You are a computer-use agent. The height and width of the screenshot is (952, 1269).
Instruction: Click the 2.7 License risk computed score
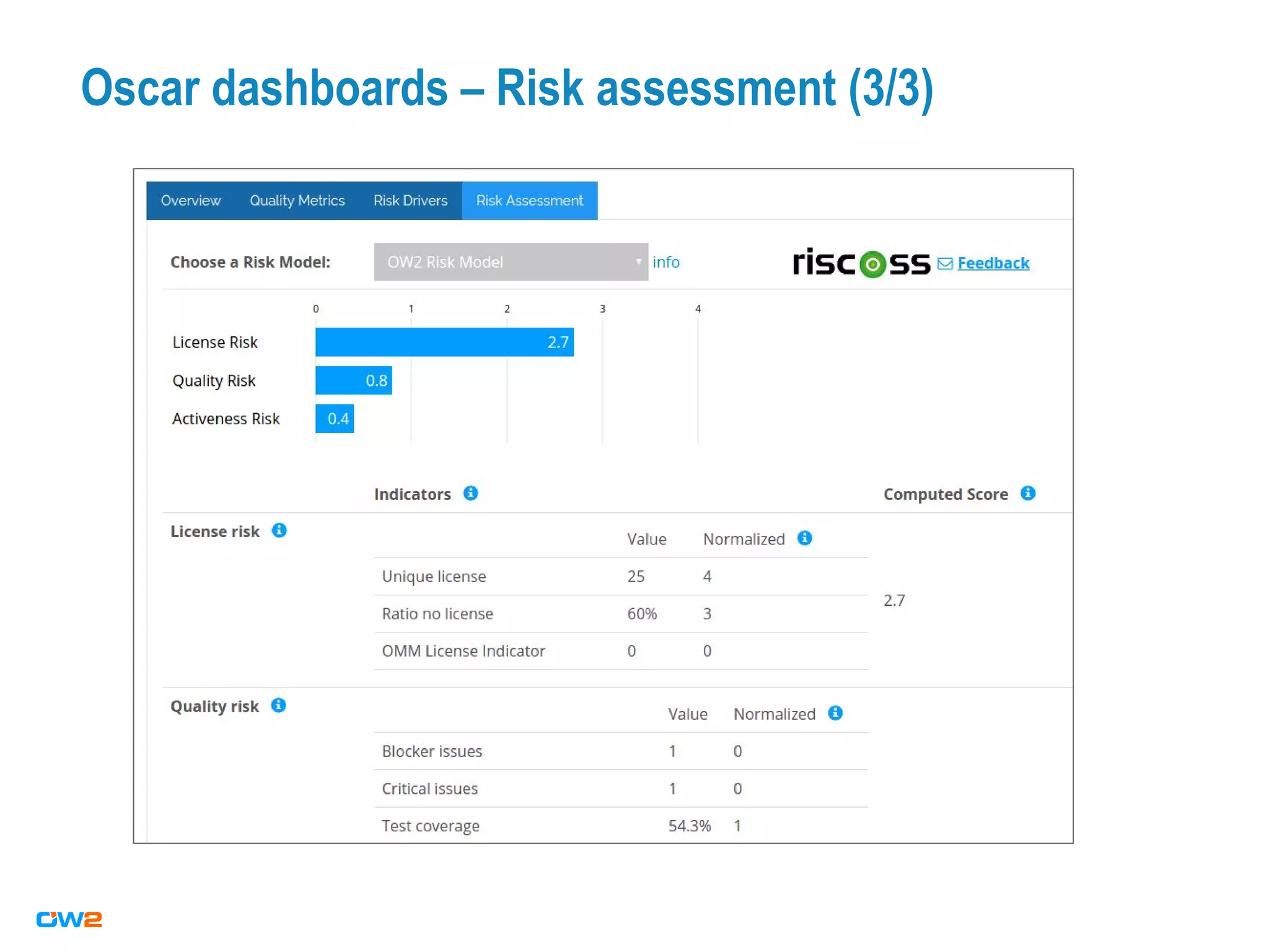(894, 600)
